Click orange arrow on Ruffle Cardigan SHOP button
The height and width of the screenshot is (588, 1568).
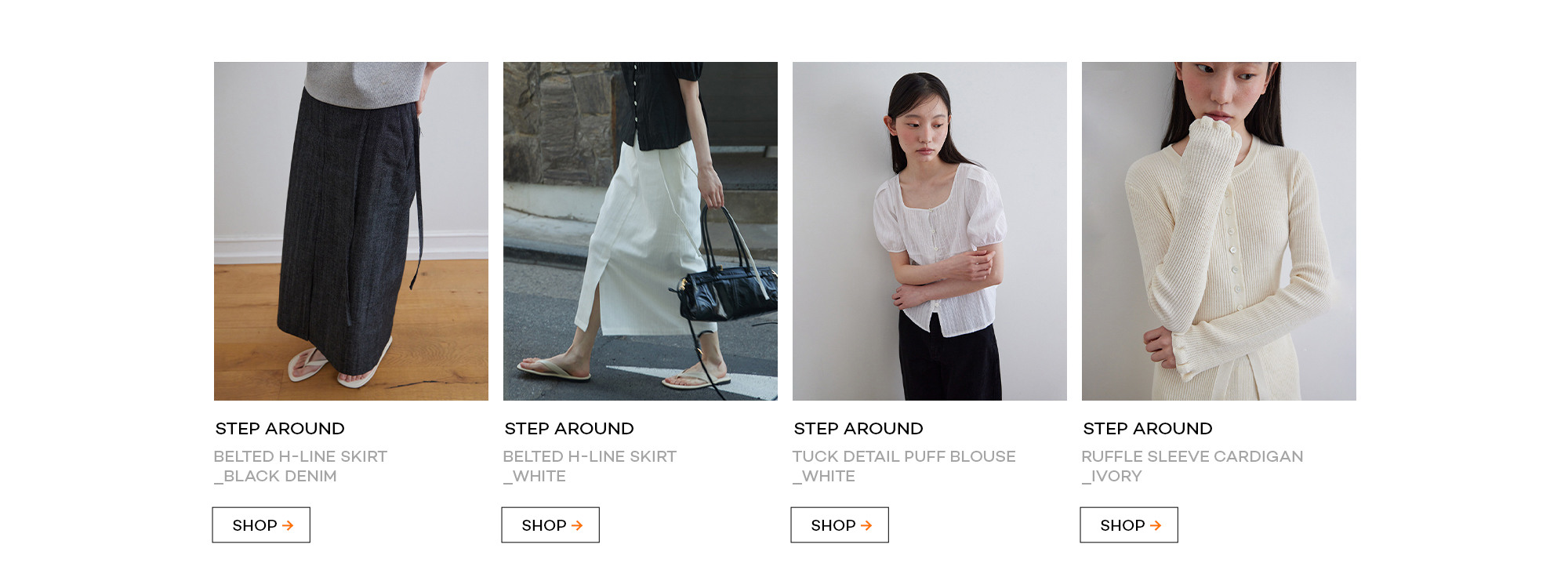[x=1156, y=525]
